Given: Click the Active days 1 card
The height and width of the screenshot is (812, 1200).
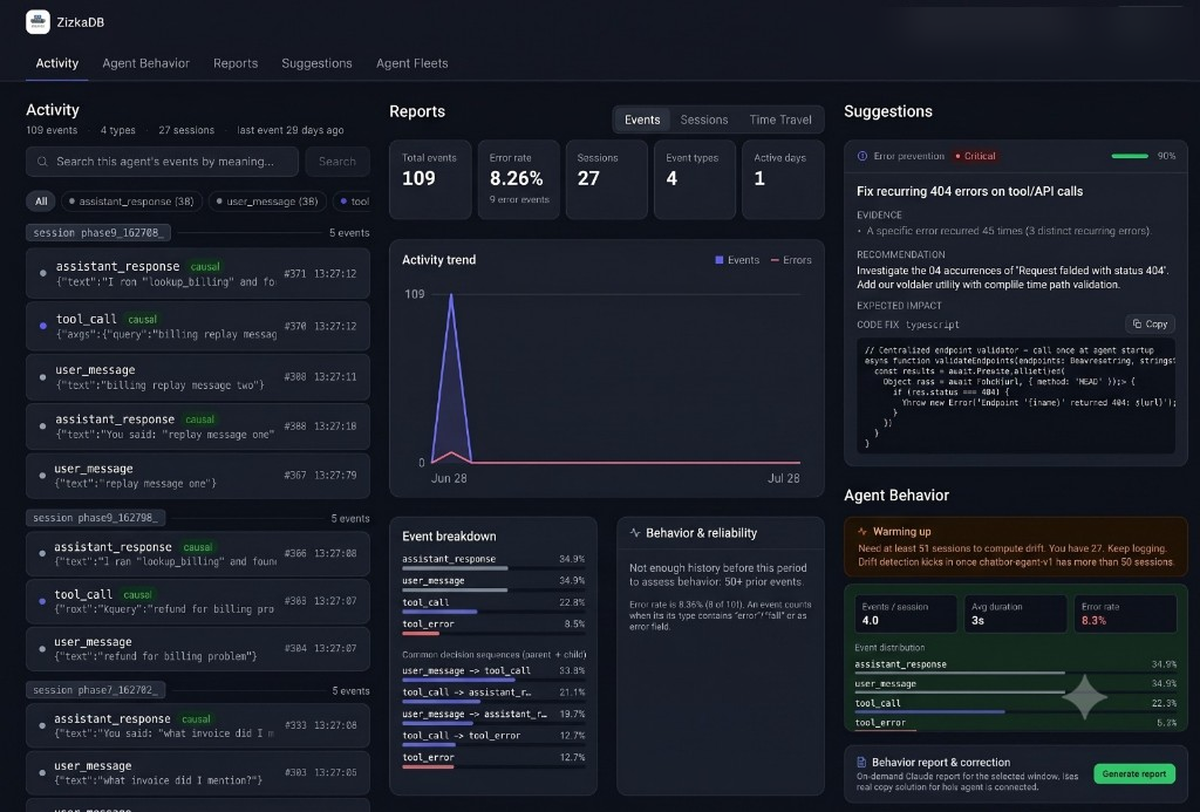Looking at the screenshot, I should (x=783, y=180).
